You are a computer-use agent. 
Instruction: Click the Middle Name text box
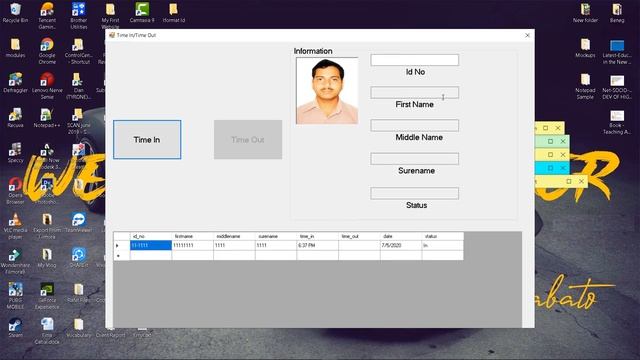[x=414, y=125]
